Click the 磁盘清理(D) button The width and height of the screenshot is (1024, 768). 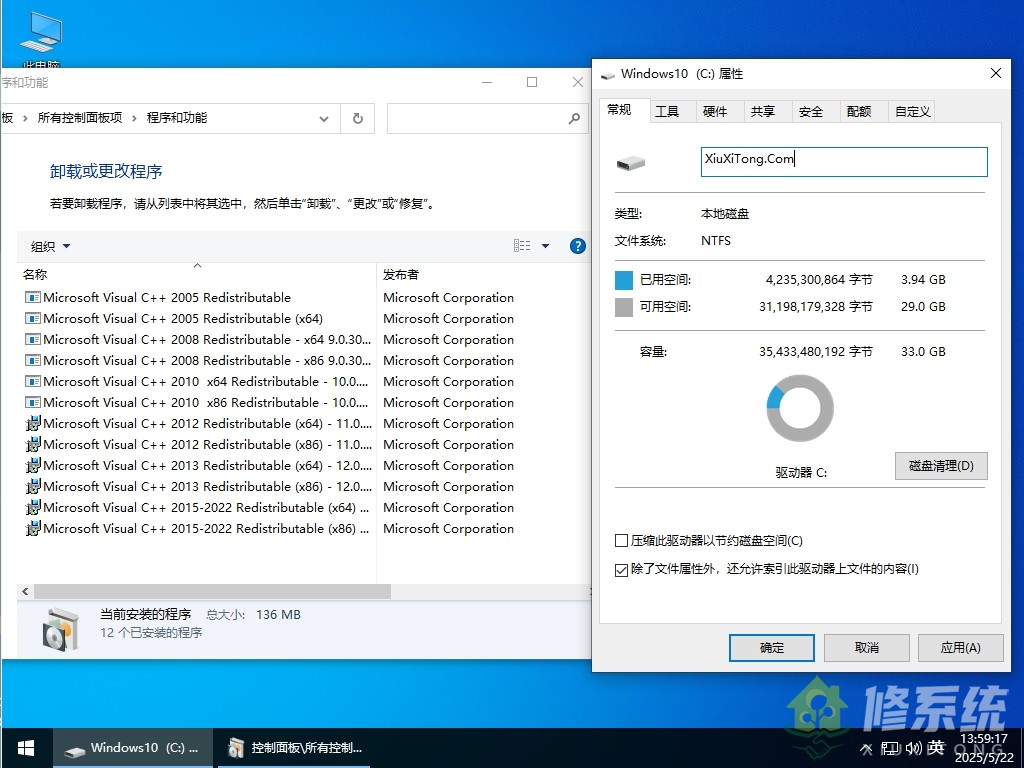click(x=941, y=466)
